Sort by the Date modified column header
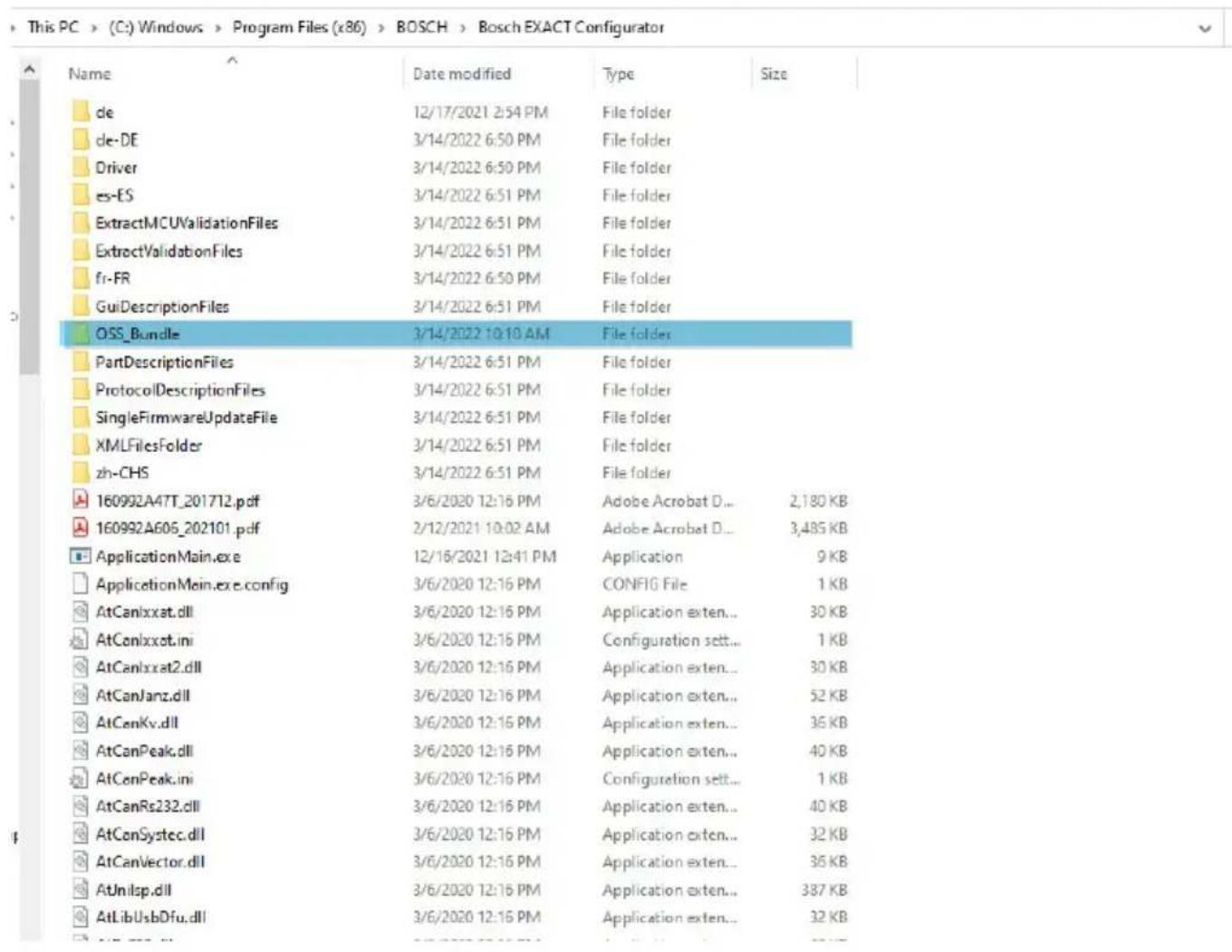Viewport: 1232px width, 952px height. click(x=462, y=74)
